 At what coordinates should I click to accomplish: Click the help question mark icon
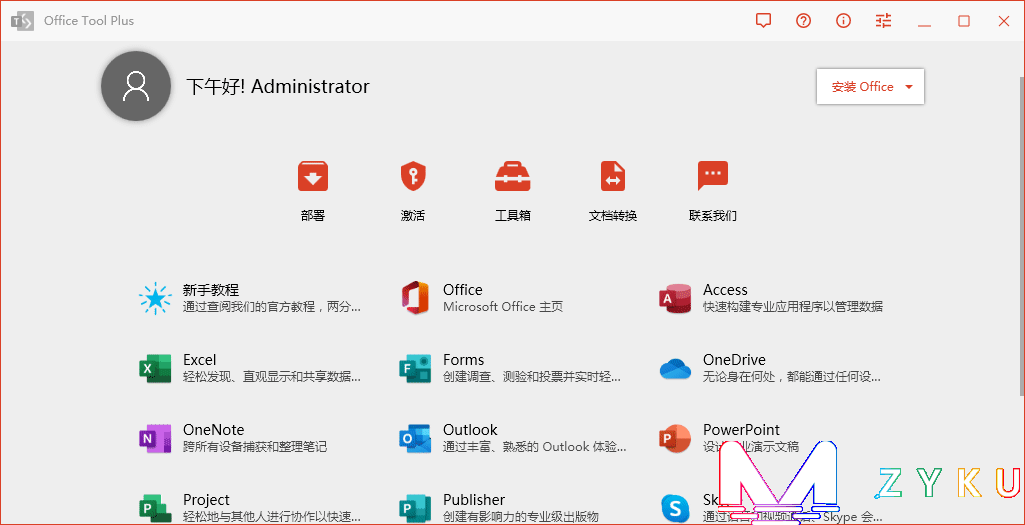(803, 21)
